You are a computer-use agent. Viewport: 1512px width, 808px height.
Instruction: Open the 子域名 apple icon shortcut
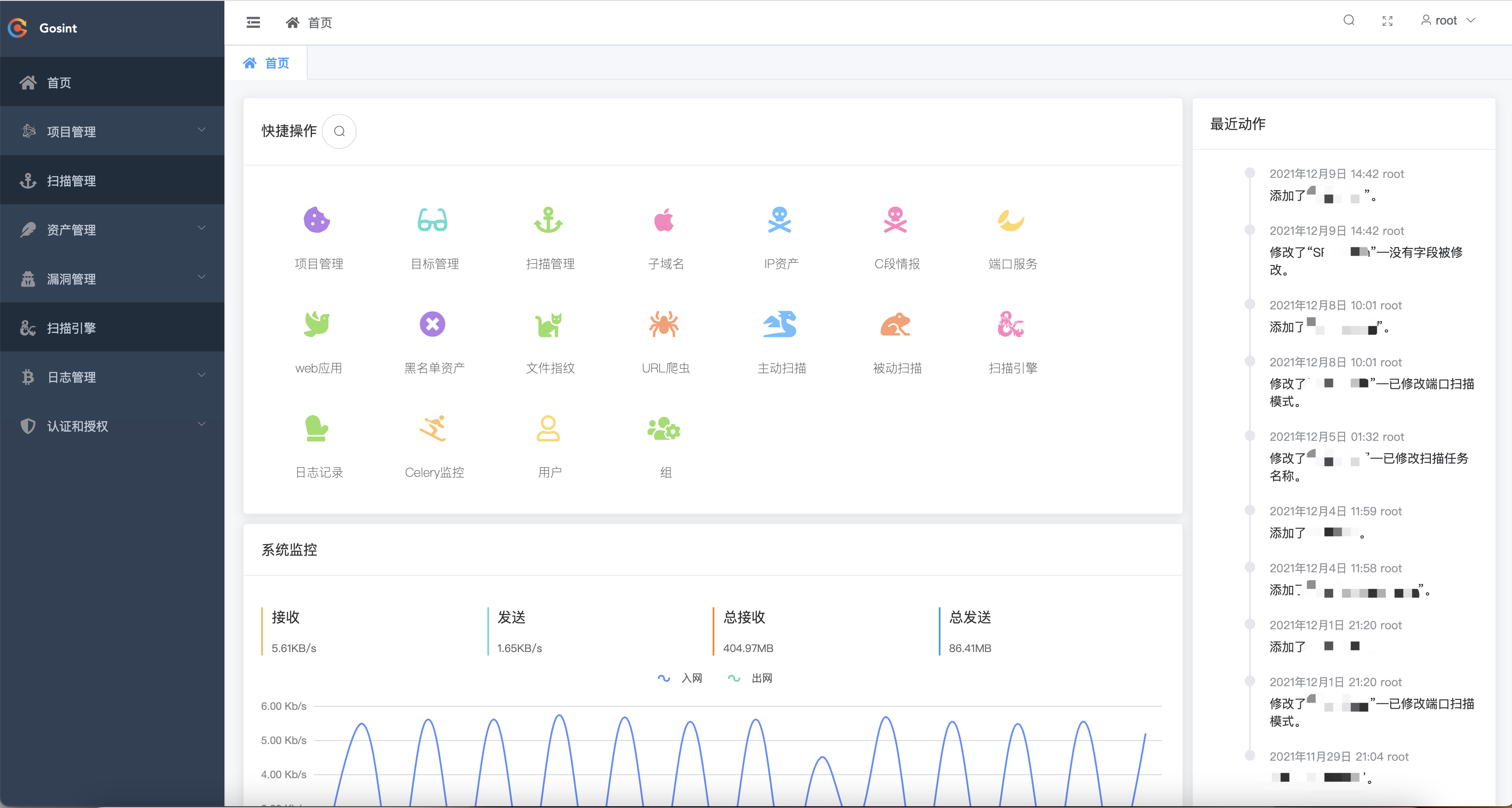(664, 221)
